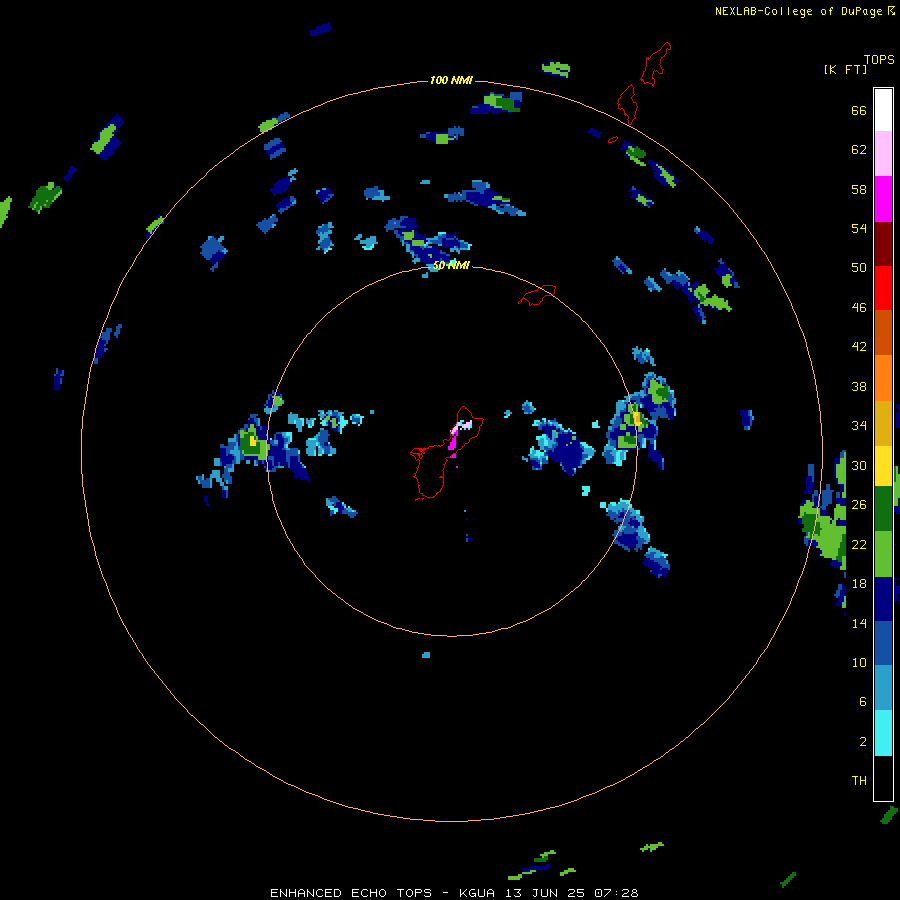Viewport: 900px width, 900px height.
Task: Click the magenta high echo top over Guam
Action: (x=453, y=441)
